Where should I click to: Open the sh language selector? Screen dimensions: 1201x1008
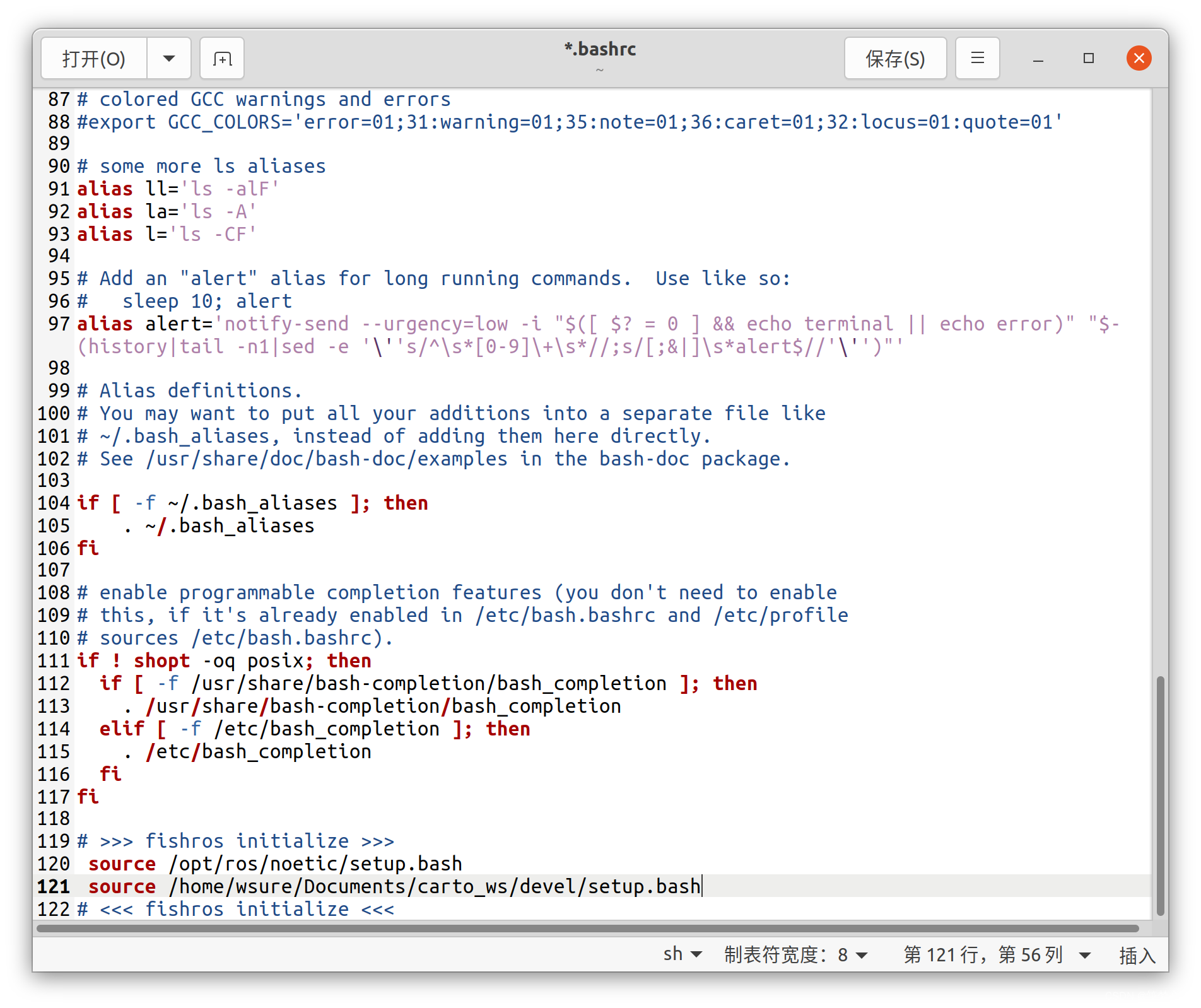682,954
